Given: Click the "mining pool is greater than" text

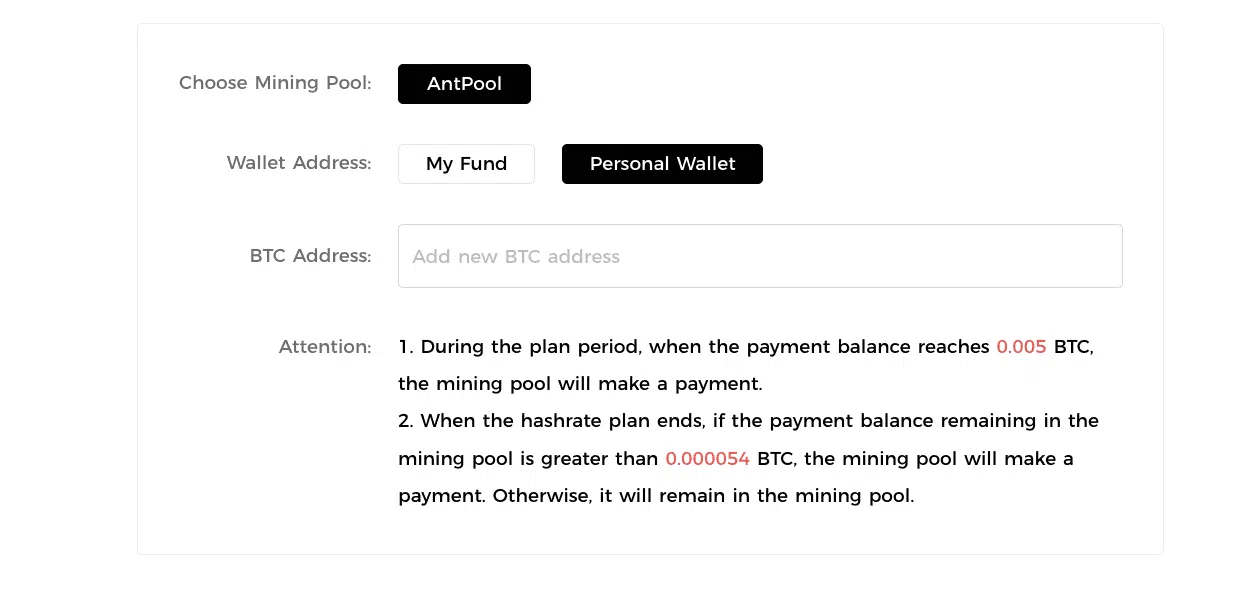Looking at the screenshot, I should pos(528,459).
